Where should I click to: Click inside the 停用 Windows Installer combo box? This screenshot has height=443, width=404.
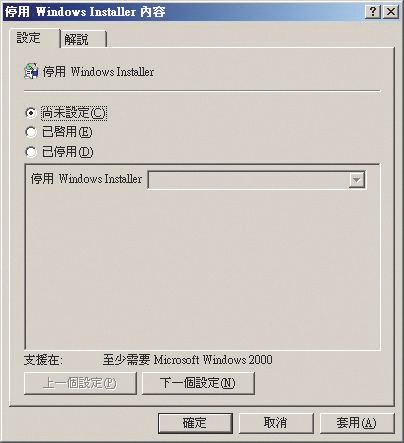pos(257,180)
